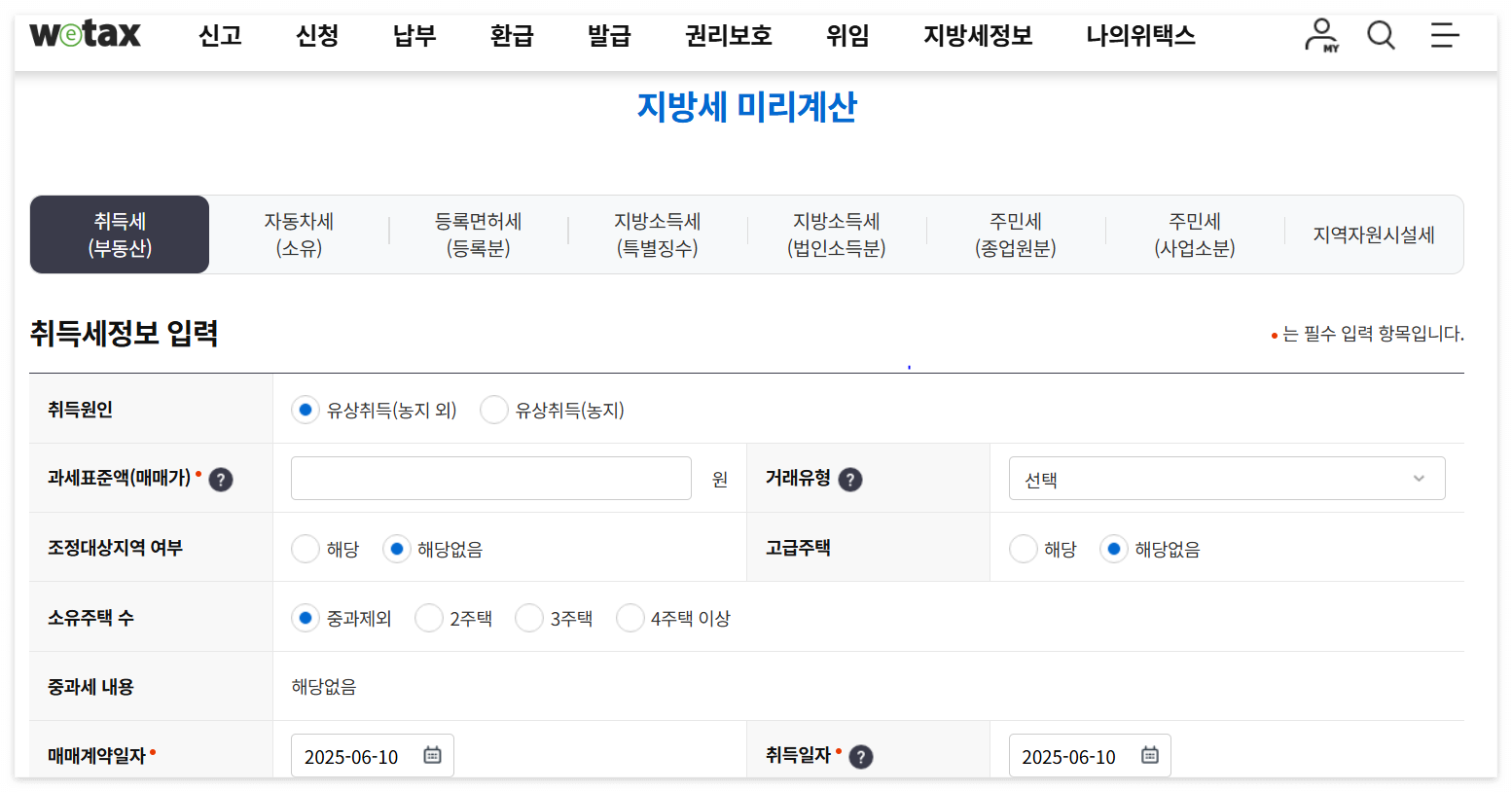Show help for 취득일자

click(861, 757)
